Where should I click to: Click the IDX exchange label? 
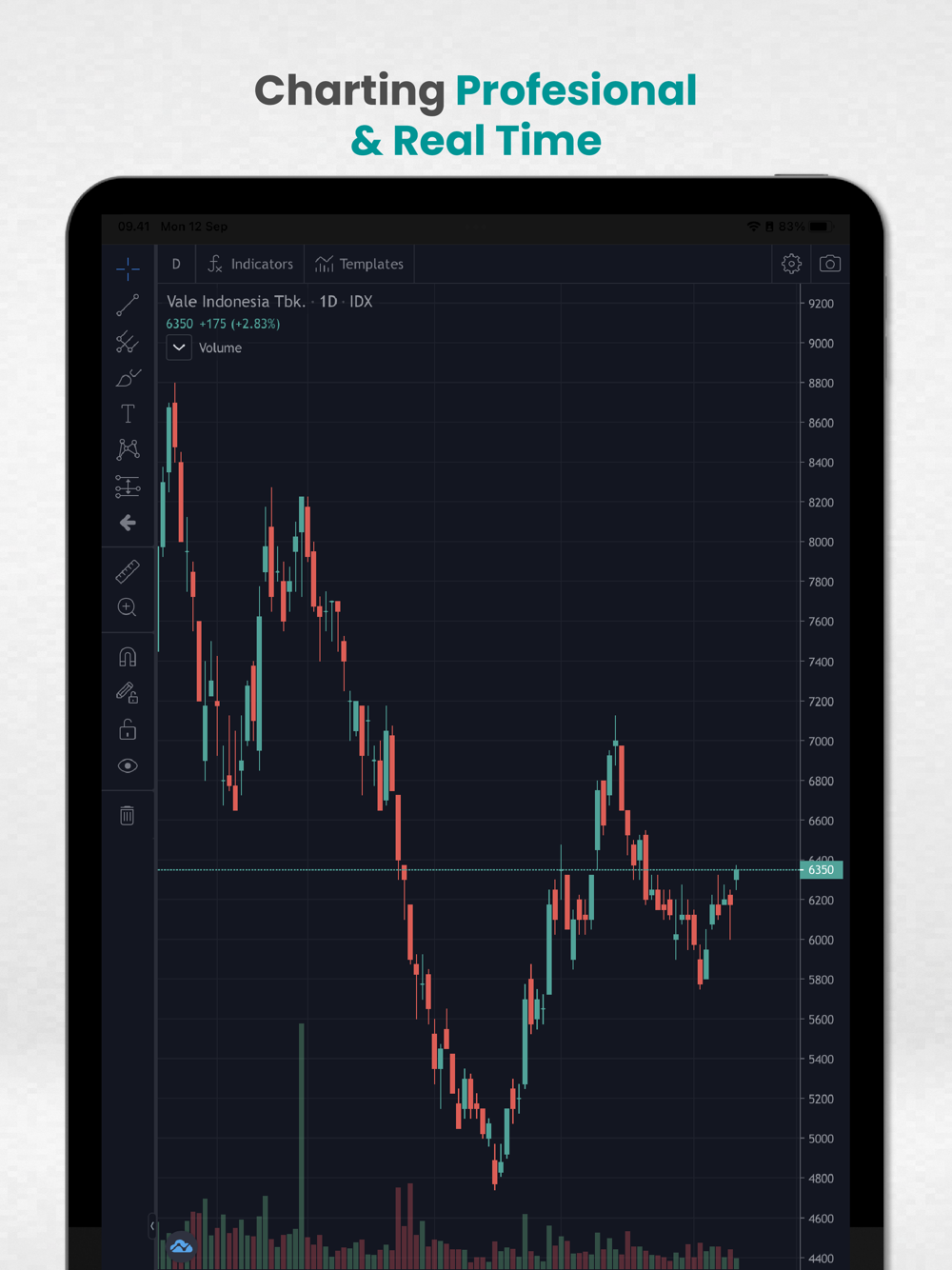[x=361, y=301]
